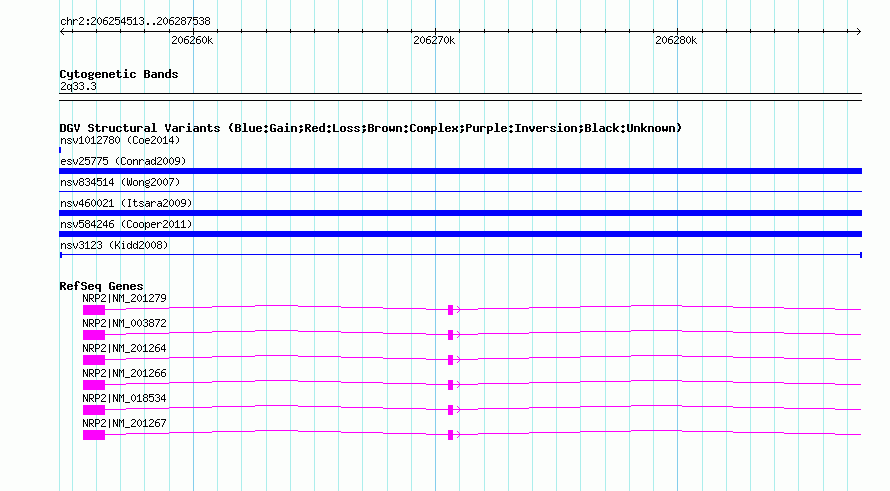Click the small blue nsv1012780 variant mark
890x491 pixels.
pyautogui.click(x=60, y=150)
